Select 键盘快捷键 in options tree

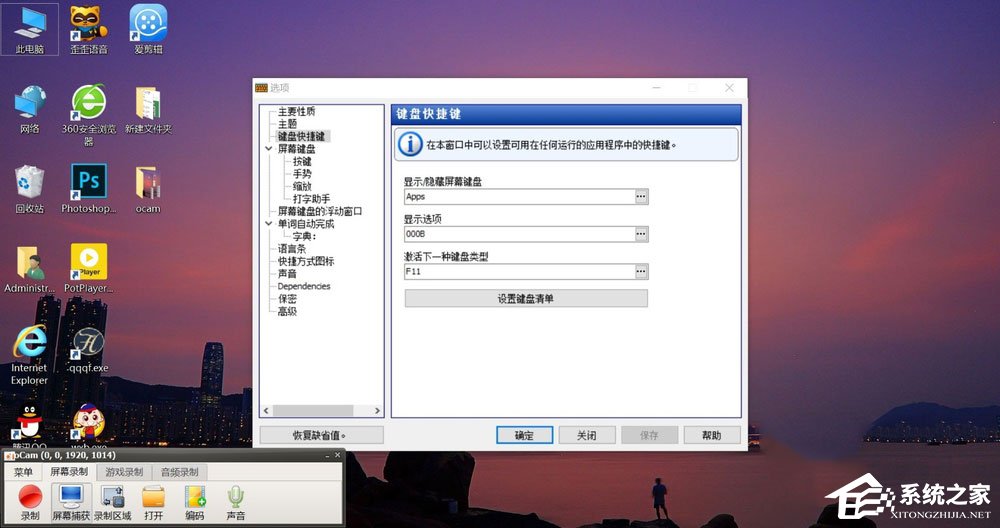301,136
